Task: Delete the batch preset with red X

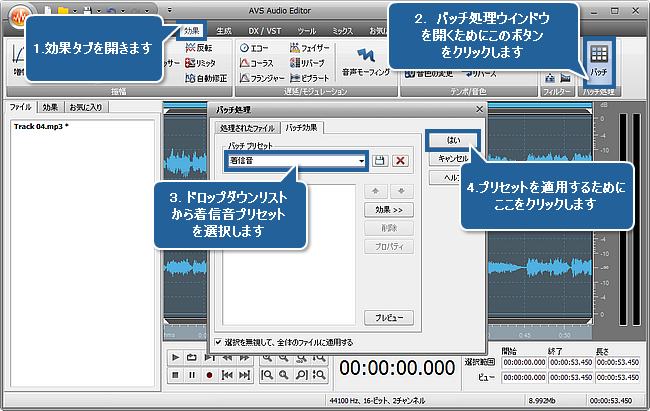Action: tap(399, 160)
